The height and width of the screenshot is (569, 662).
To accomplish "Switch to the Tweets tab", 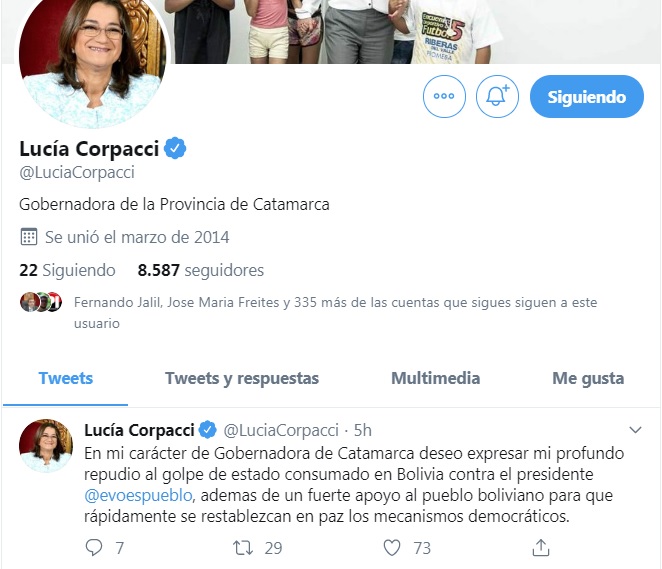I will (x=65, y=378).
